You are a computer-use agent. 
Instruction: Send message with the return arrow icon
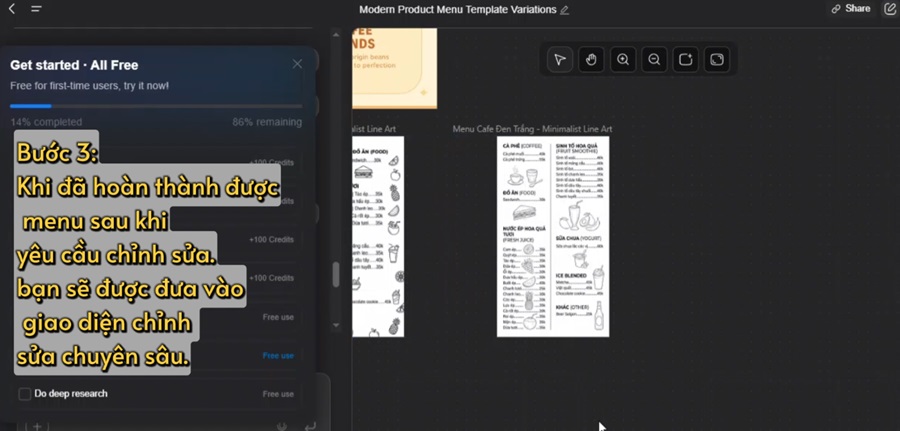pyautogui.click(x=310, y=426)
